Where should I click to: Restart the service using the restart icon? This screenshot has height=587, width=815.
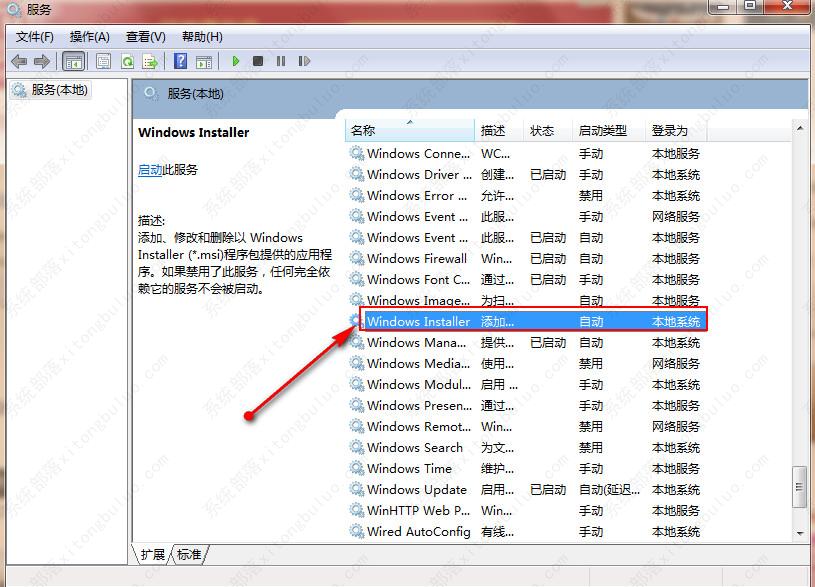click(x=304, y=61)
